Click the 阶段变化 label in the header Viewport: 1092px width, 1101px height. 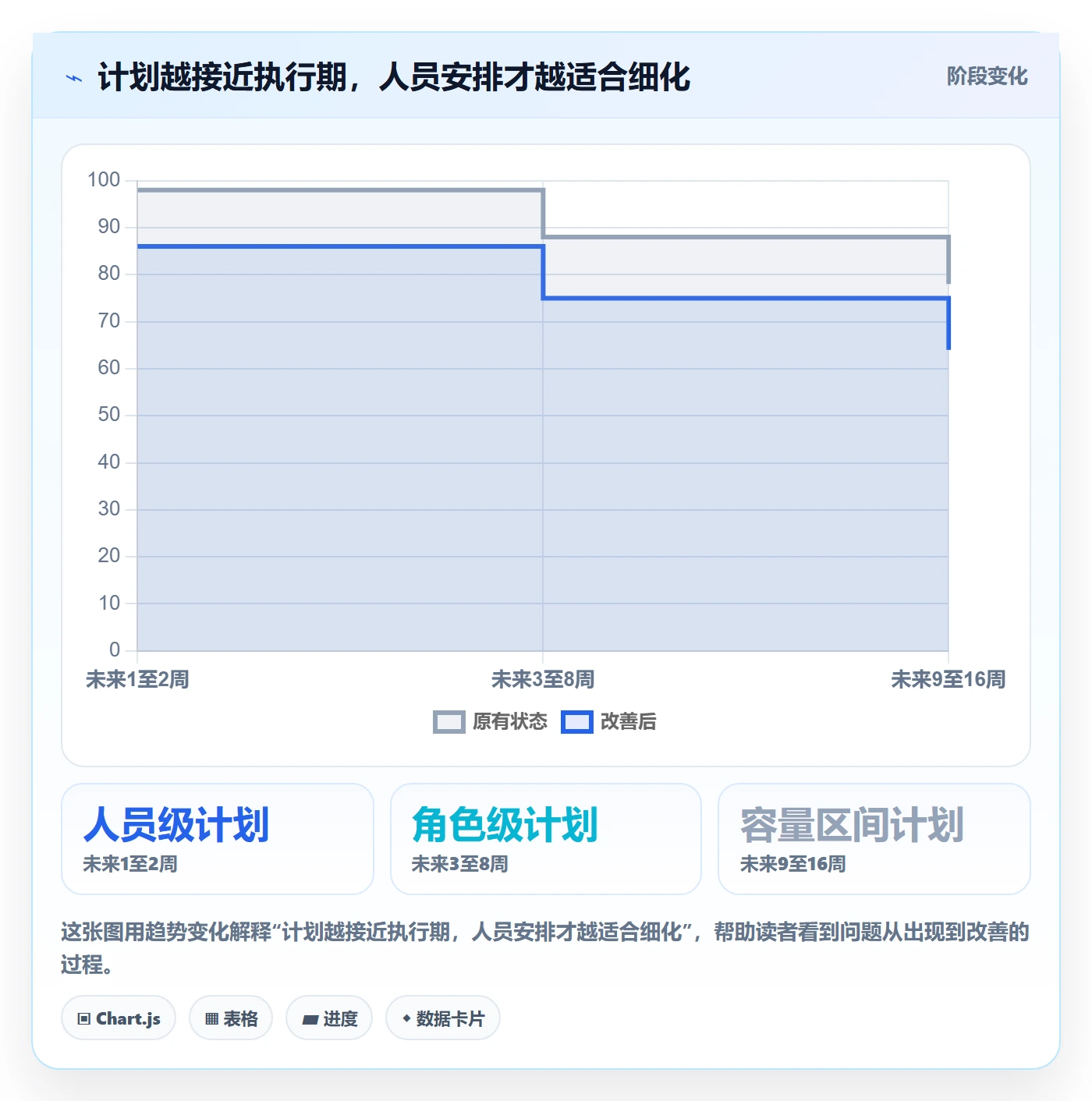[987, 76]
